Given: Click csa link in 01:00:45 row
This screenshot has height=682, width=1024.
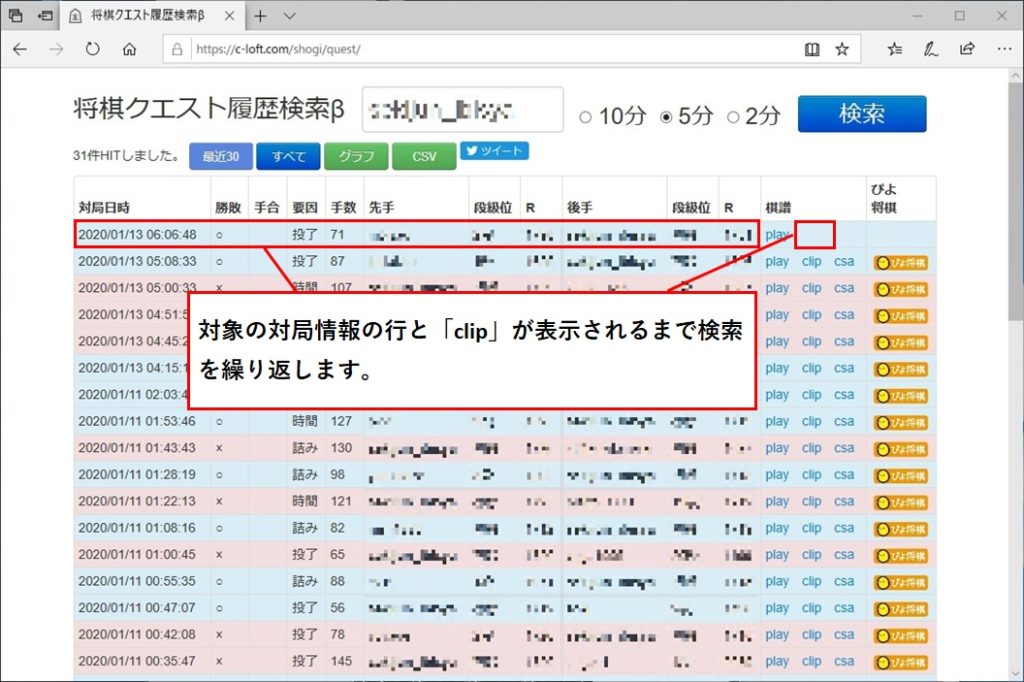Looking at the screenshot, I should point(844,555).
